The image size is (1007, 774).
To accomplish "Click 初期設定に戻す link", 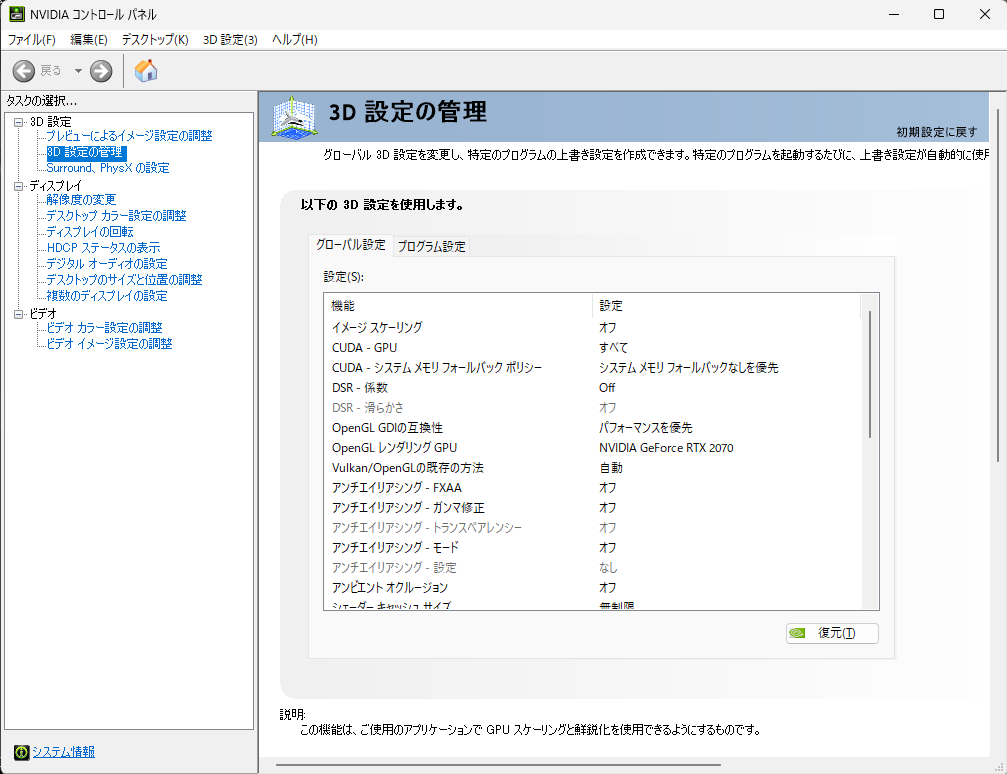I will tap(937, 132).
